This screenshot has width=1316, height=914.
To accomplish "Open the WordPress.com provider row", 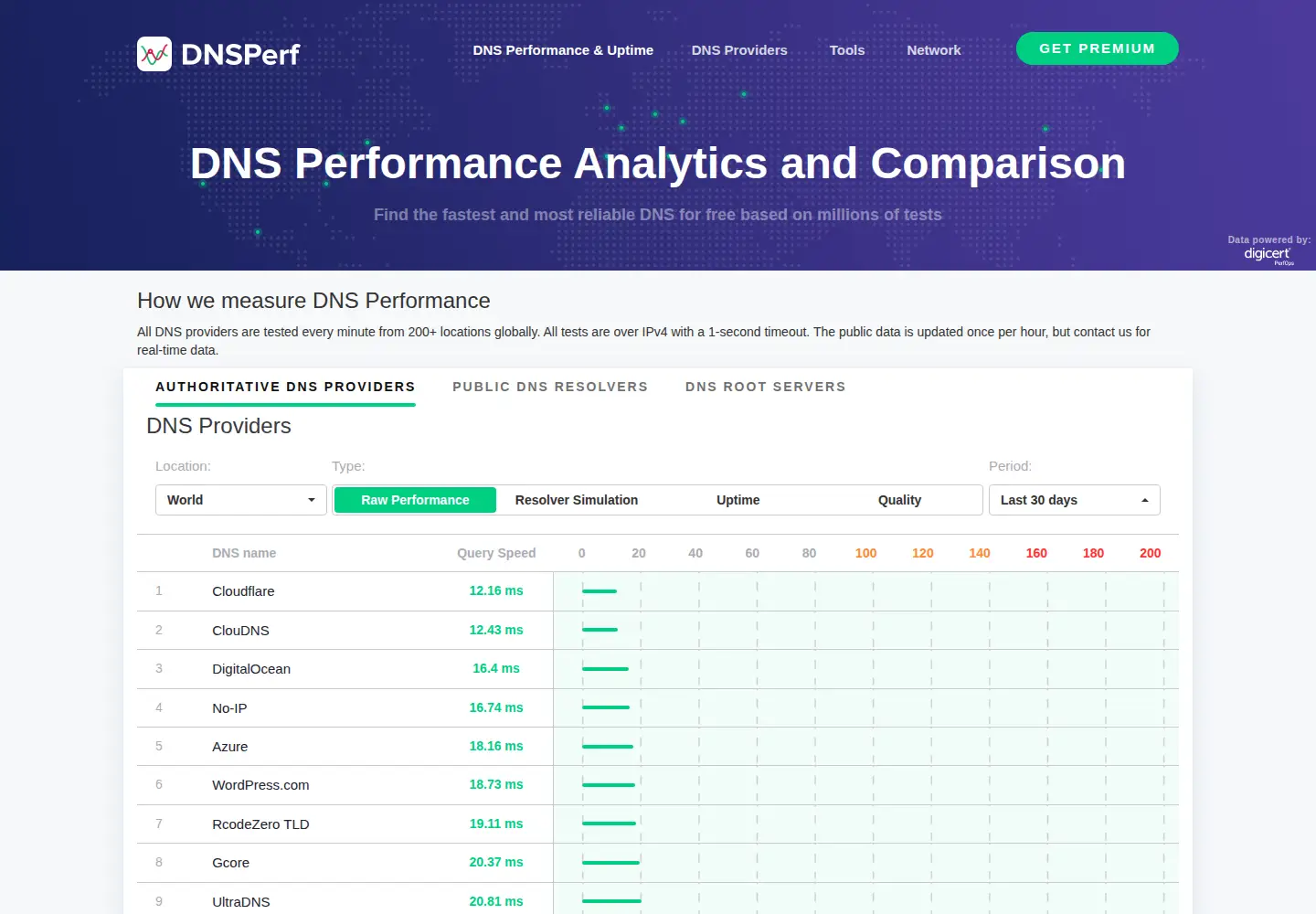I will click(658, 785).
